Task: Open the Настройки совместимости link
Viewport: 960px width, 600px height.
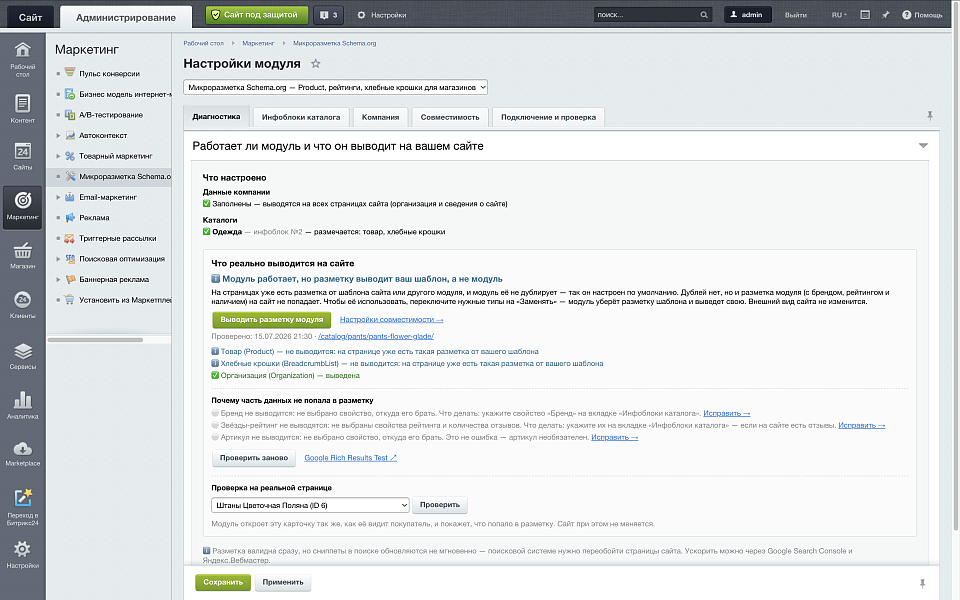Action: [391, 320]
